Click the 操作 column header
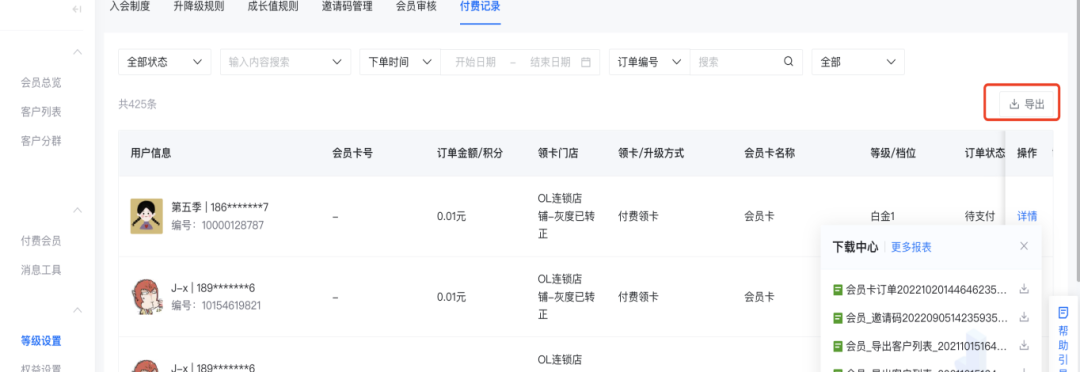The image size is (1080, 372). click(x=1027, y=153)
